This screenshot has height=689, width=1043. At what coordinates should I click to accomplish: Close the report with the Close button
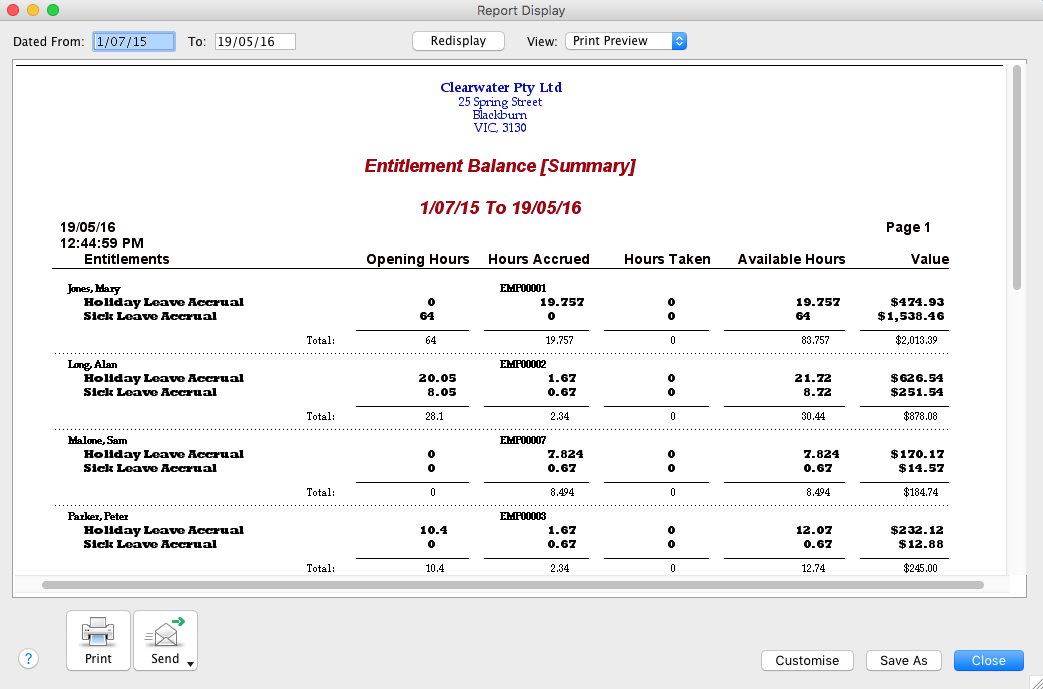coord(988,660)
